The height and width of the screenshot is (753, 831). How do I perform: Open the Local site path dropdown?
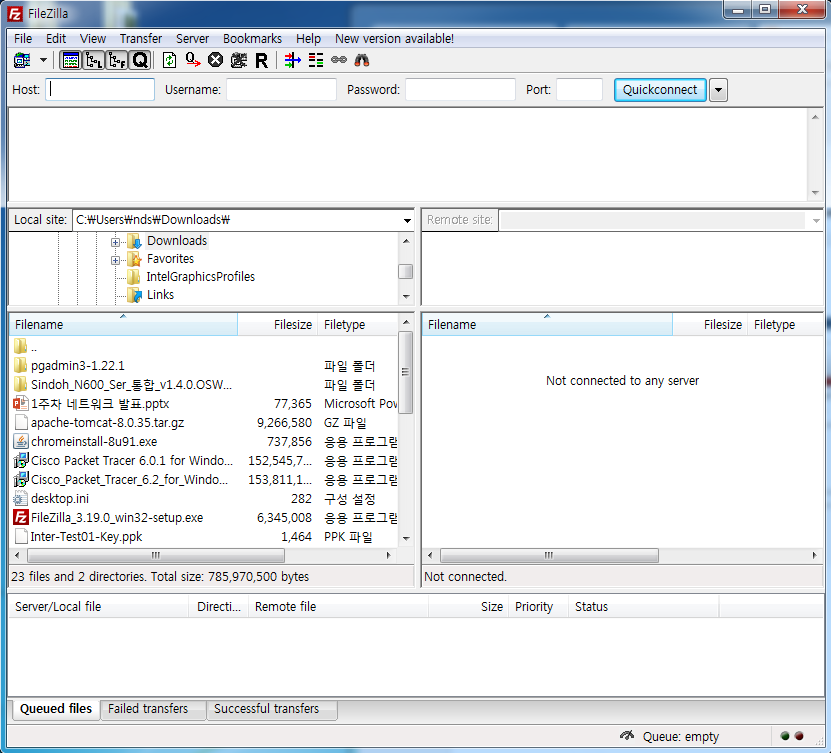pyautogui.click(x=407, y=220)
